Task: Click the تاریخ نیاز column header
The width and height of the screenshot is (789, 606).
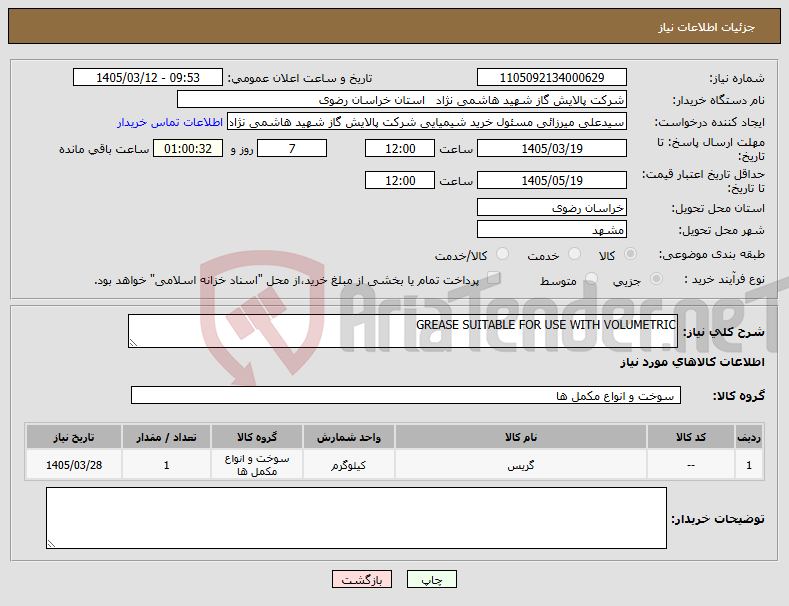Action: click(x=74, y=437)
